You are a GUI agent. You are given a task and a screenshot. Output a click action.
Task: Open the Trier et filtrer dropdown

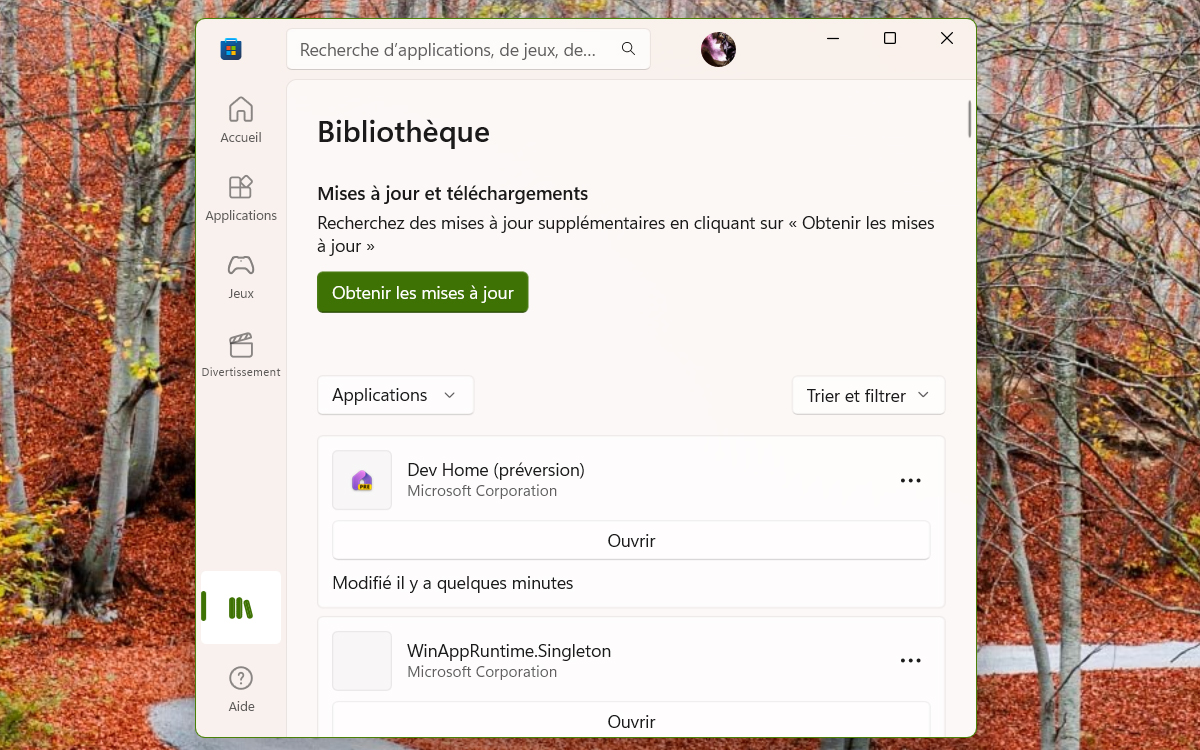click(868, 395)
